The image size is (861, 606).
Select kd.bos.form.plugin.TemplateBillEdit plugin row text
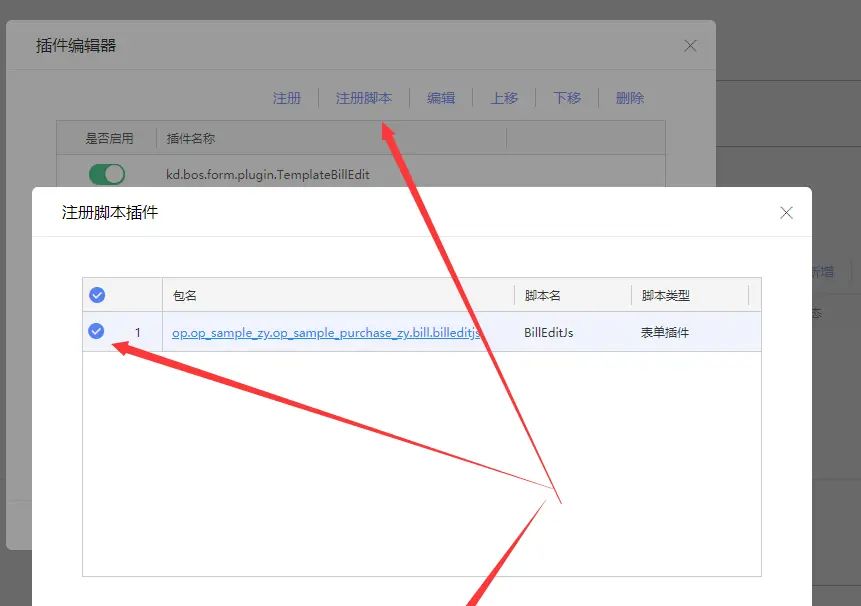pos(268,175)
